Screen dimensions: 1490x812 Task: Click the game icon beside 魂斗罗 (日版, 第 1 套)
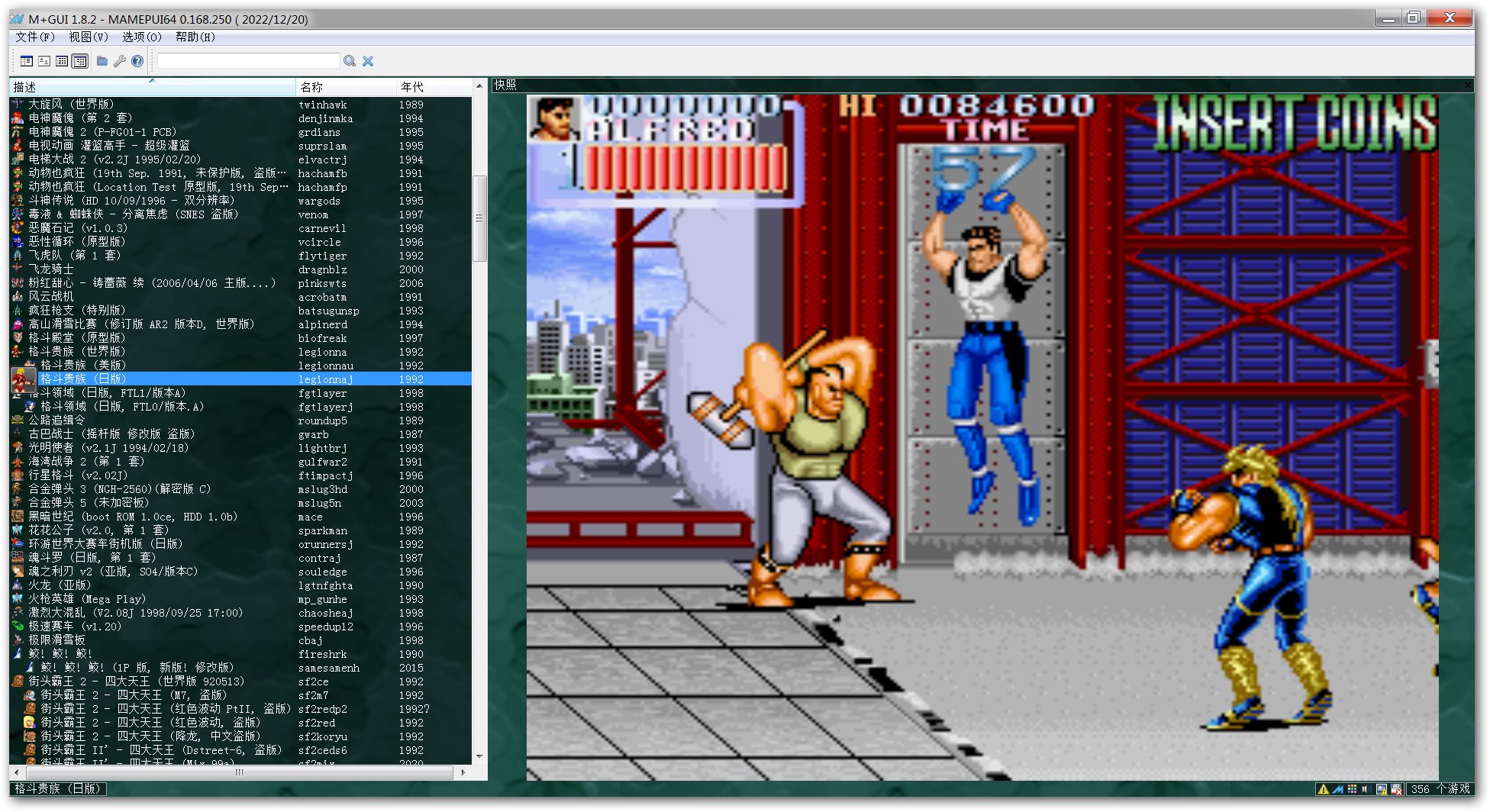pos(18,557)
